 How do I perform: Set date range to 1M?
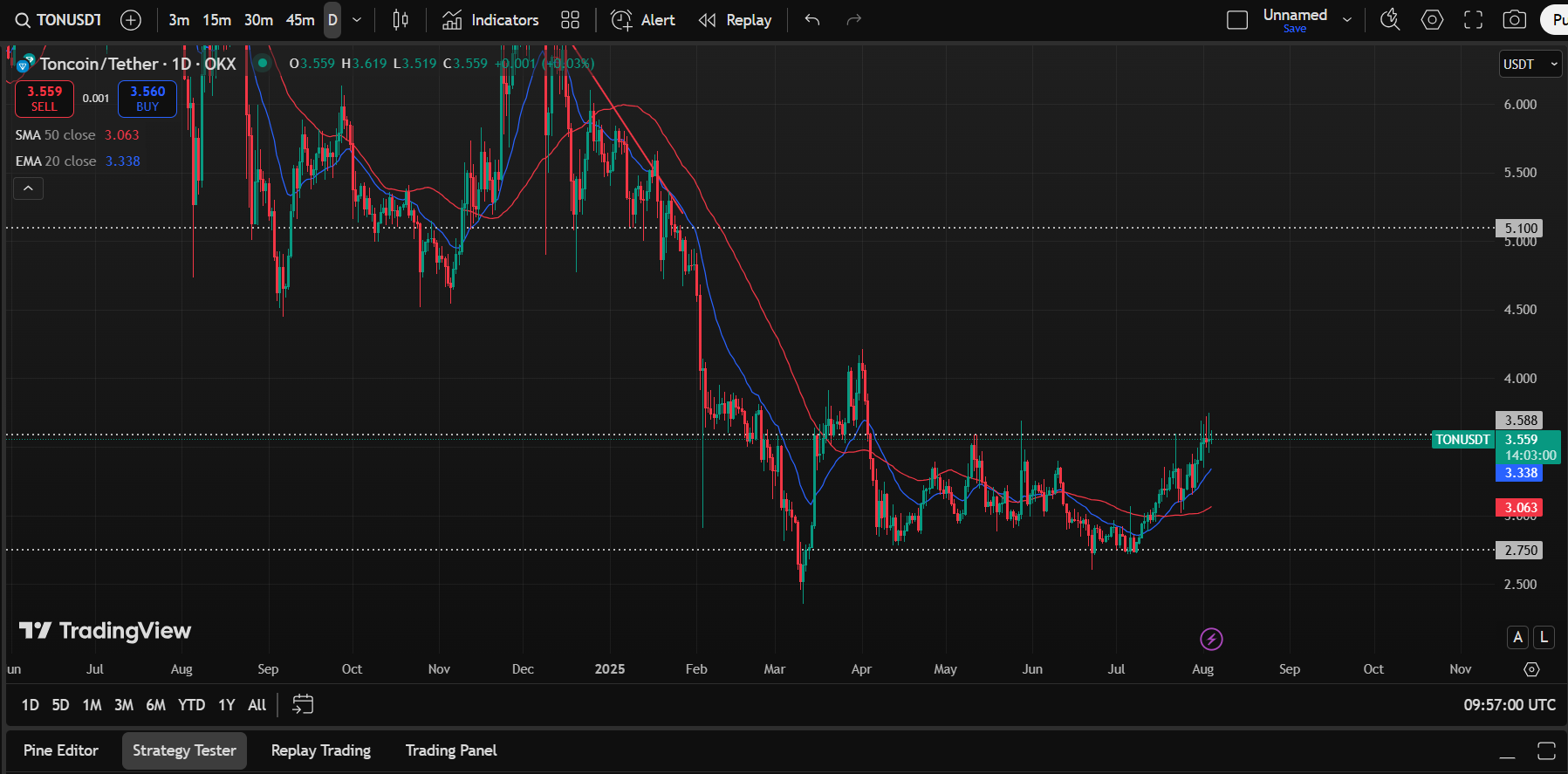coord(92,705)
